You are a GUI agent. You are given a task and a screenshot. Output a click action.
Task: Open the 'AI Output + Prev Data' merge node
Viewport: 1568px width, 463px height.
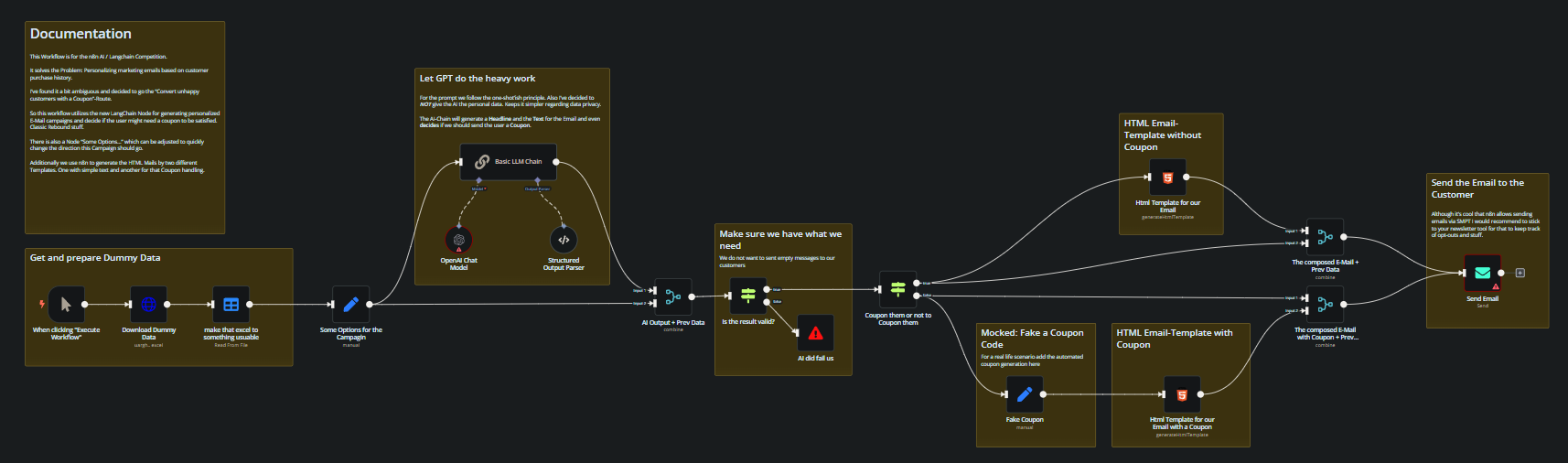(673, 296)
